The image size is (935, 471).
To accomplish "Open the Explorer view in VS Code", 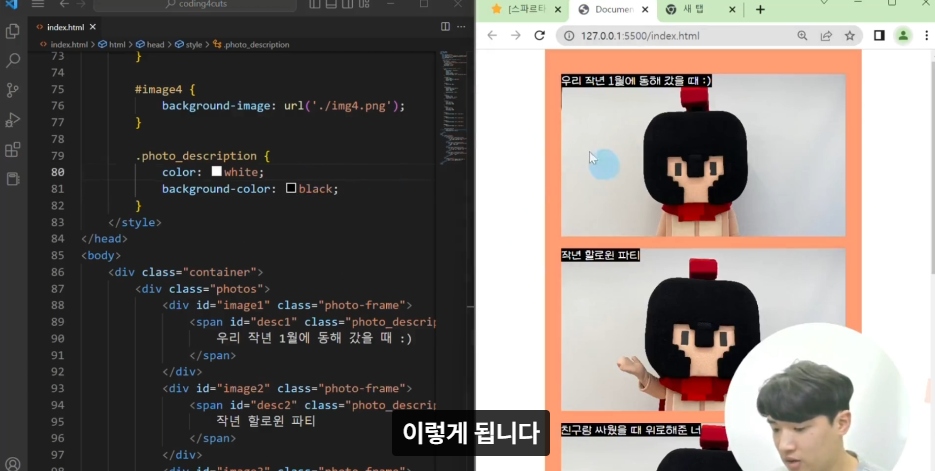I will (x=13, y=32).
